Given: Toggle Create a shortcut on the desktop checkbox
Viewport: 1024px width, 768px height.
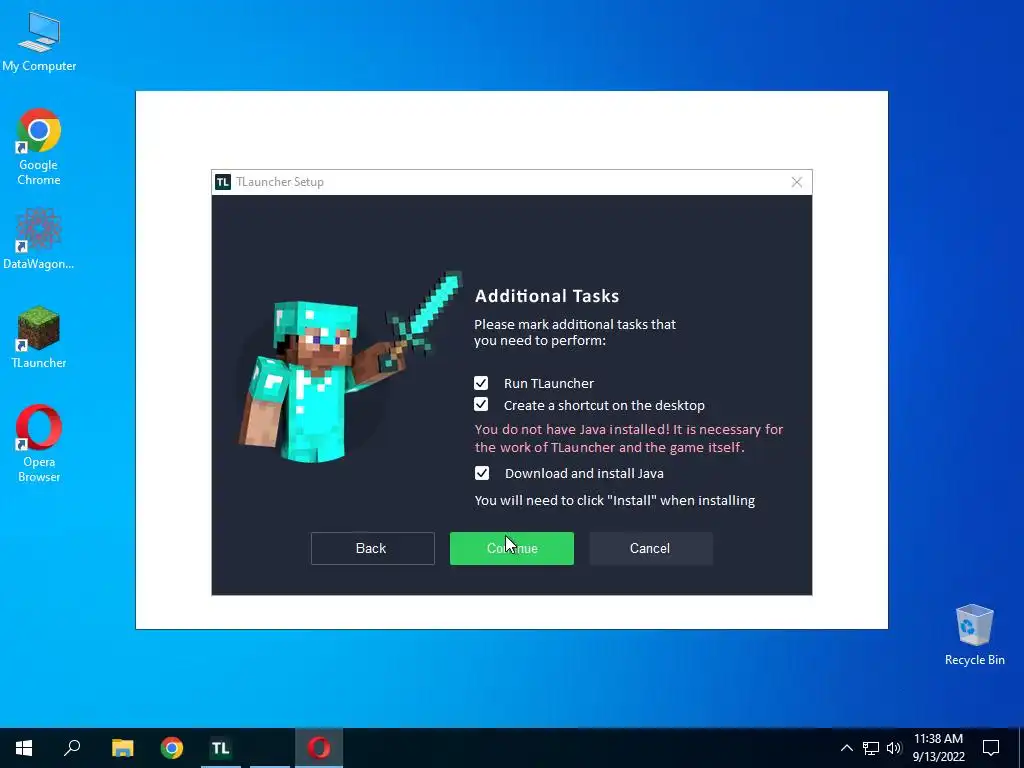Looking at the screenshot, I should 481,405.
